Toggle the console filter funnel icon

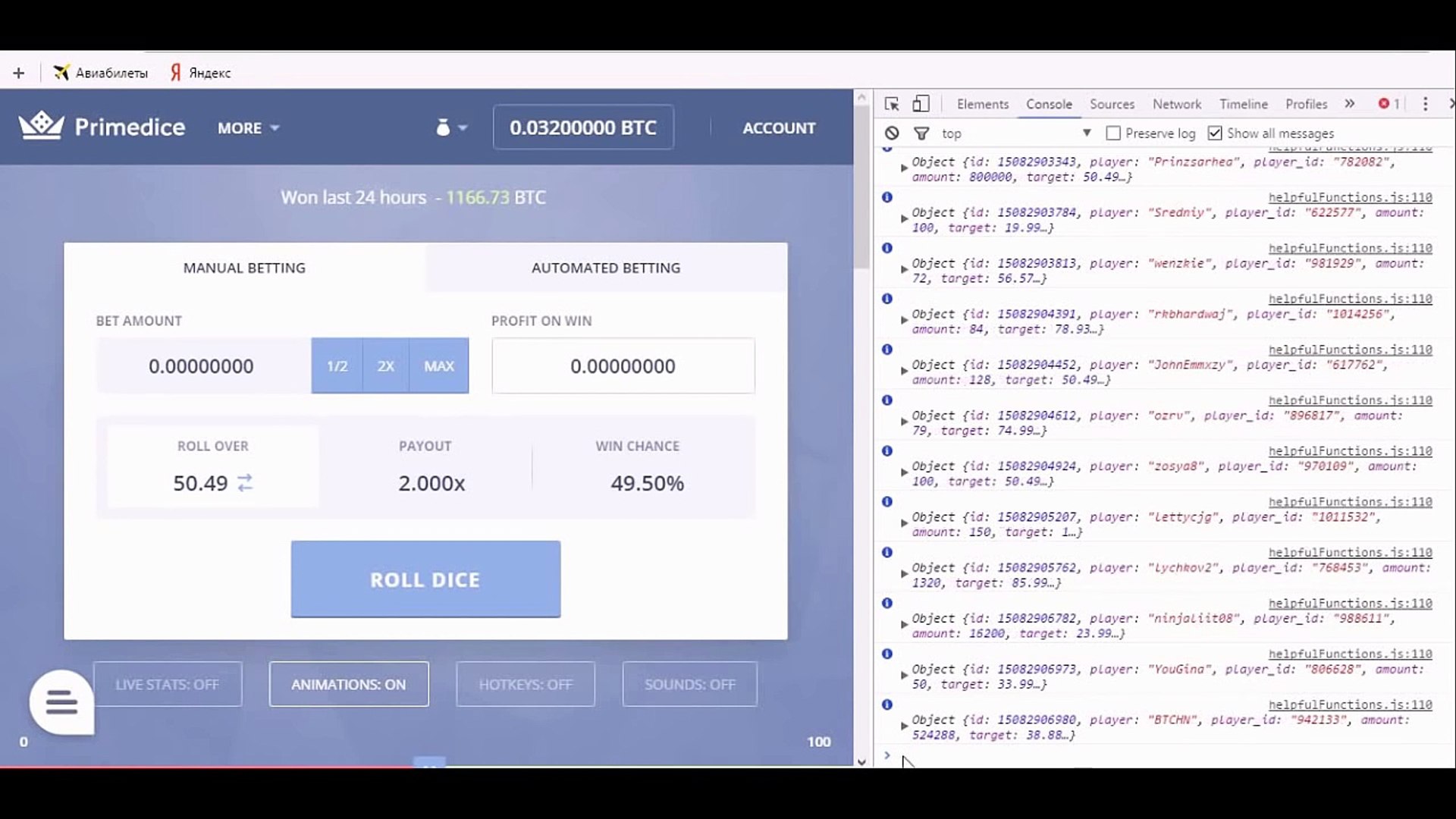pyautogui.click(x=921, y=133)
